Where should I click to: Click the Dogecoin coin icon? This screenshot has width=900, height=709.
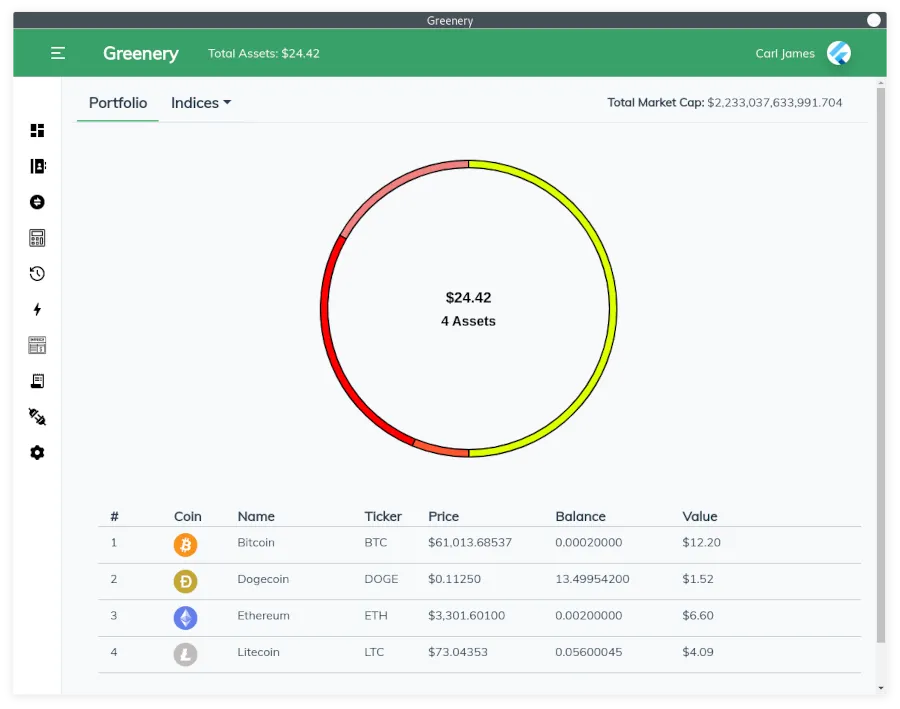click(185, 582)
